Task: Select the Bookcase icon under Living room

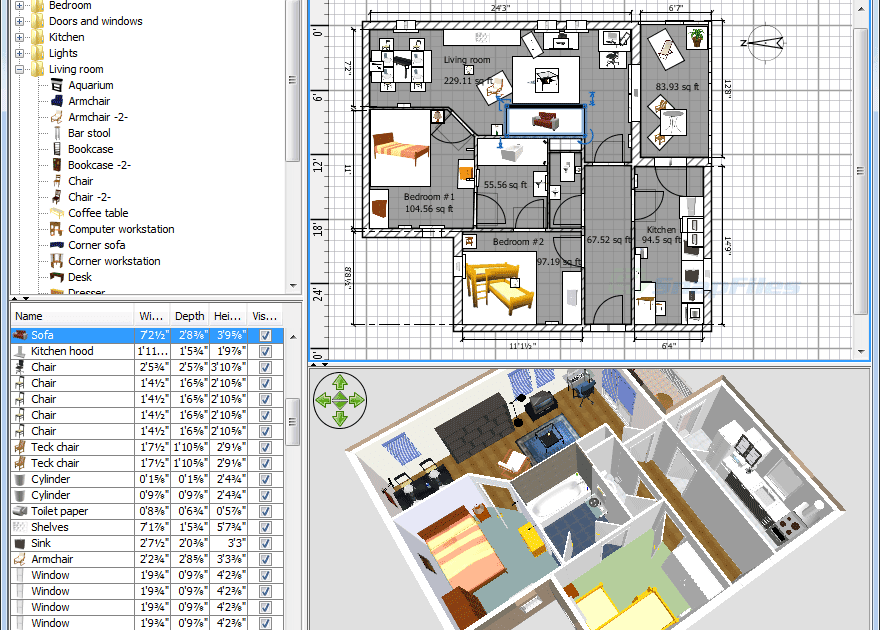Action: click(x=56, y=149)
